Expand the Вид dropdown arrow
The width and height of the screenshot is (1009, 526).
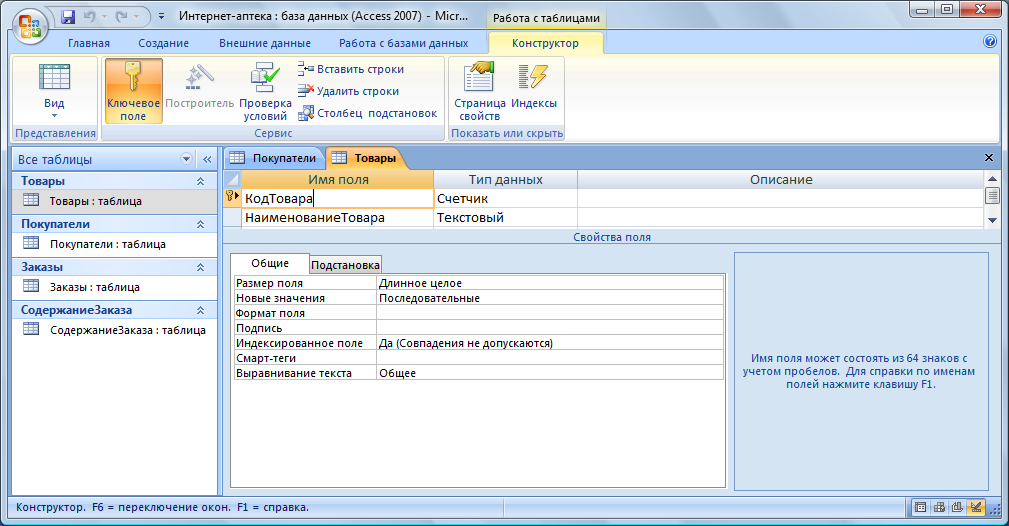(54, 116)
